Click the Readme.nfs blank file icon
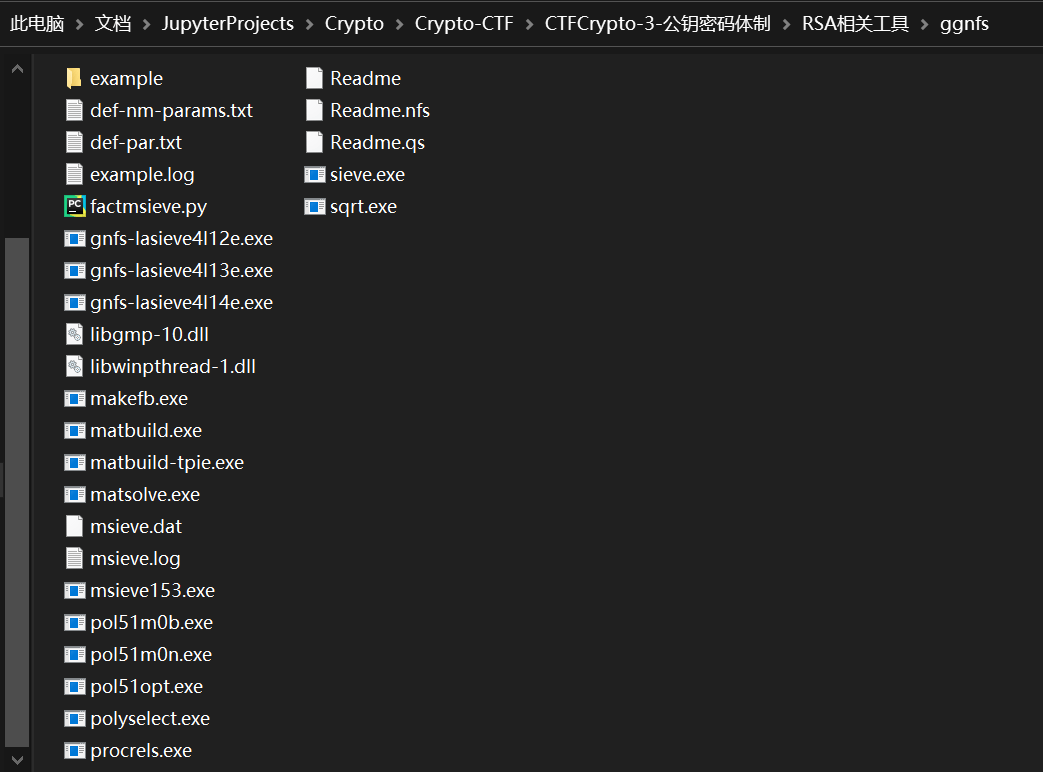Screen dimensions: 1043x772 click(315, 110)
